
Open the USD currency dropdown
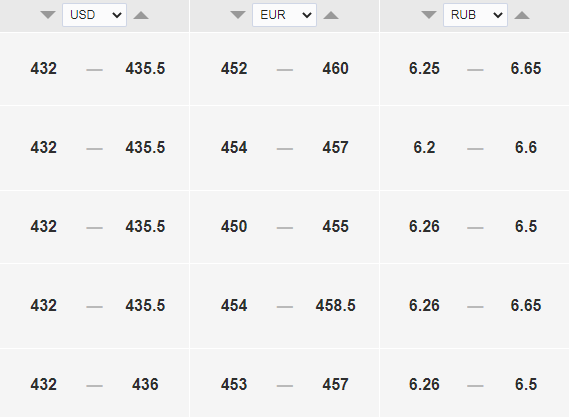click(94, 15)
